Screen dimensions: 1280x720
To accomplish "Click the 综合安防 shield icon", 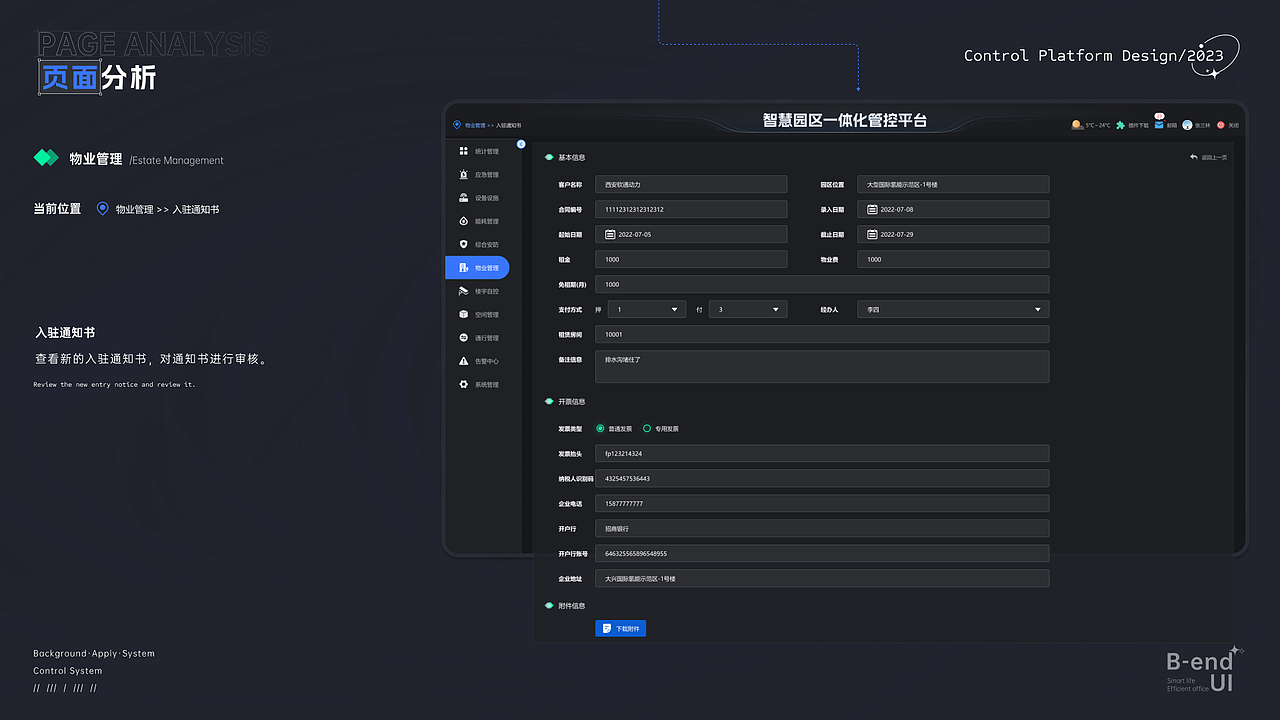I will coord(463,244).
